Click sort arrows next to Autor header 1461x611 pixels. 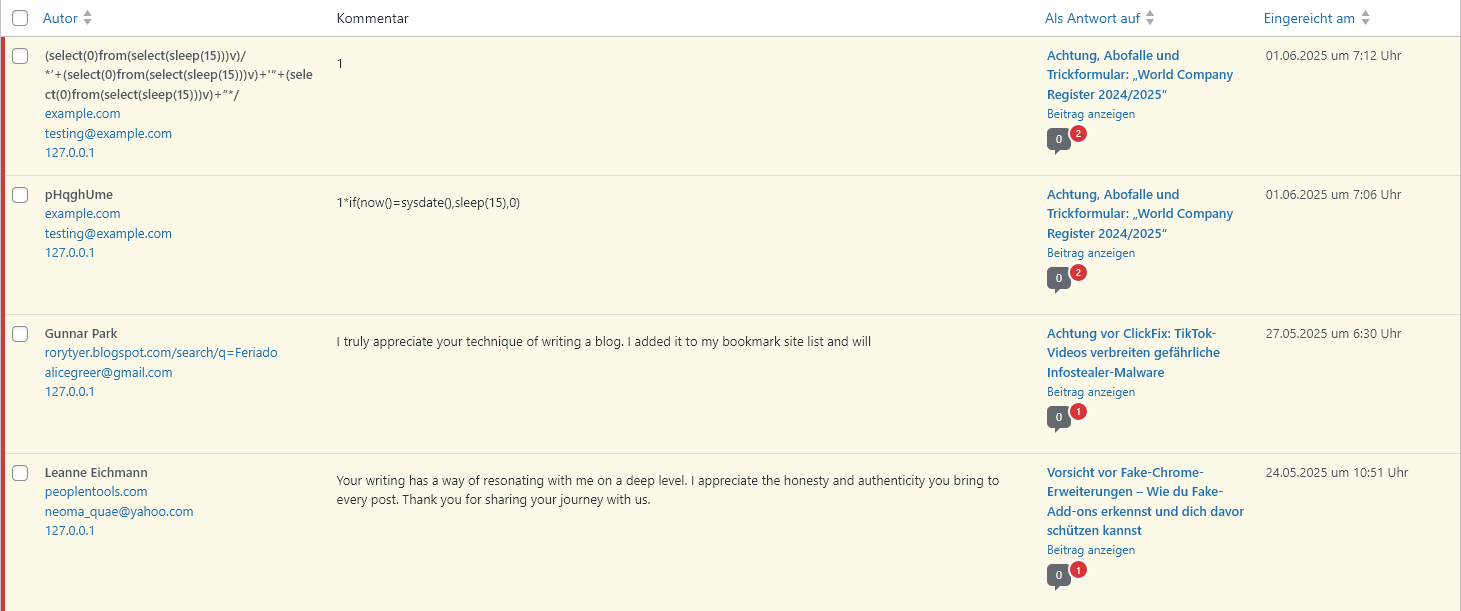(87, 18)
